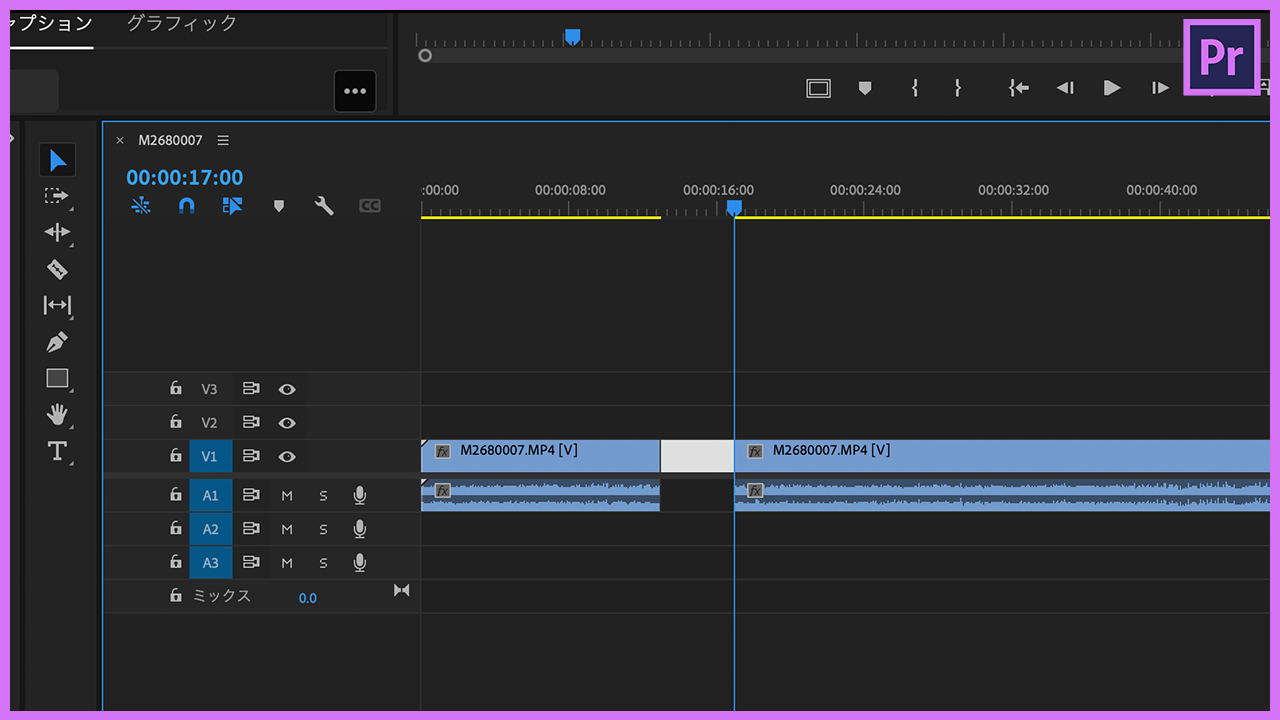Enable voice-over record on track A1
Screen dimensions: 1280x720
[360, 495]
